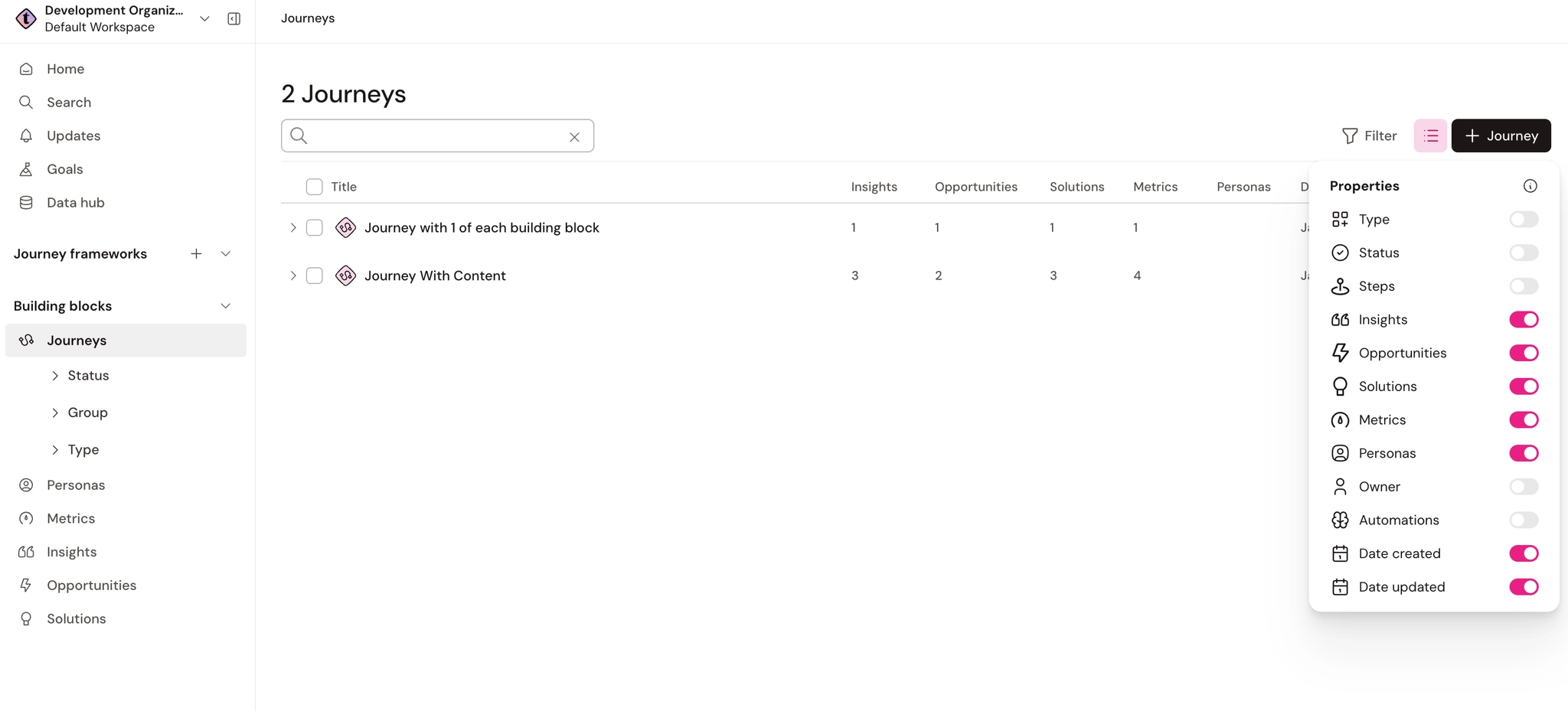Click the Steps property icon

coord(1340,286)
